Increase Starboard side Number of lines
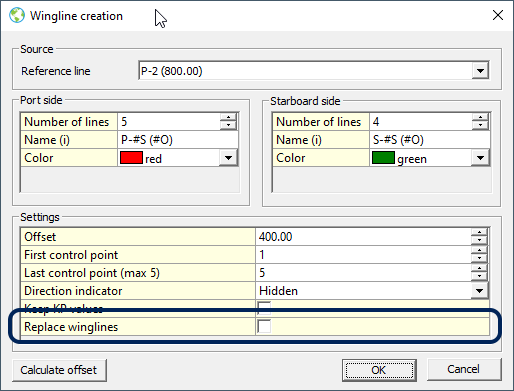Image resolution: width=514 pixels, height=391 pixels. click(480, 117)
